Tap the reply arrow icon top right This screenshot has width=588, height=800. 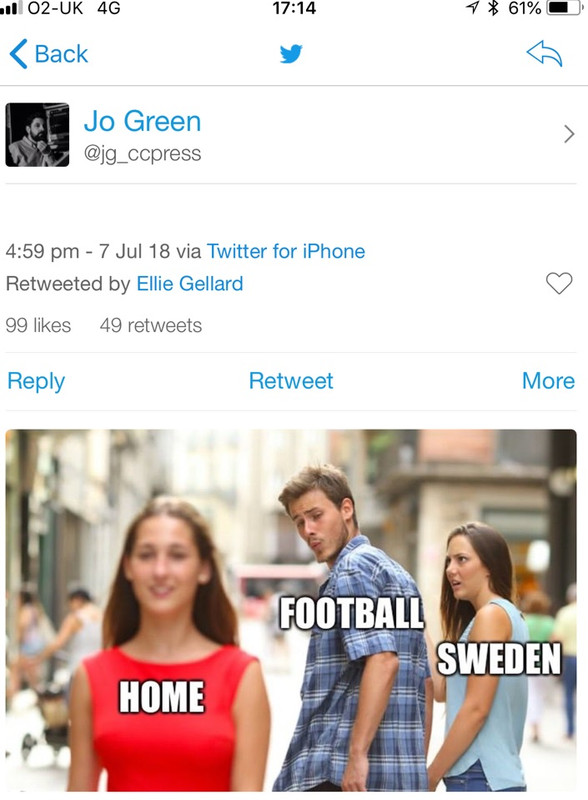click(x=544, y=54)
